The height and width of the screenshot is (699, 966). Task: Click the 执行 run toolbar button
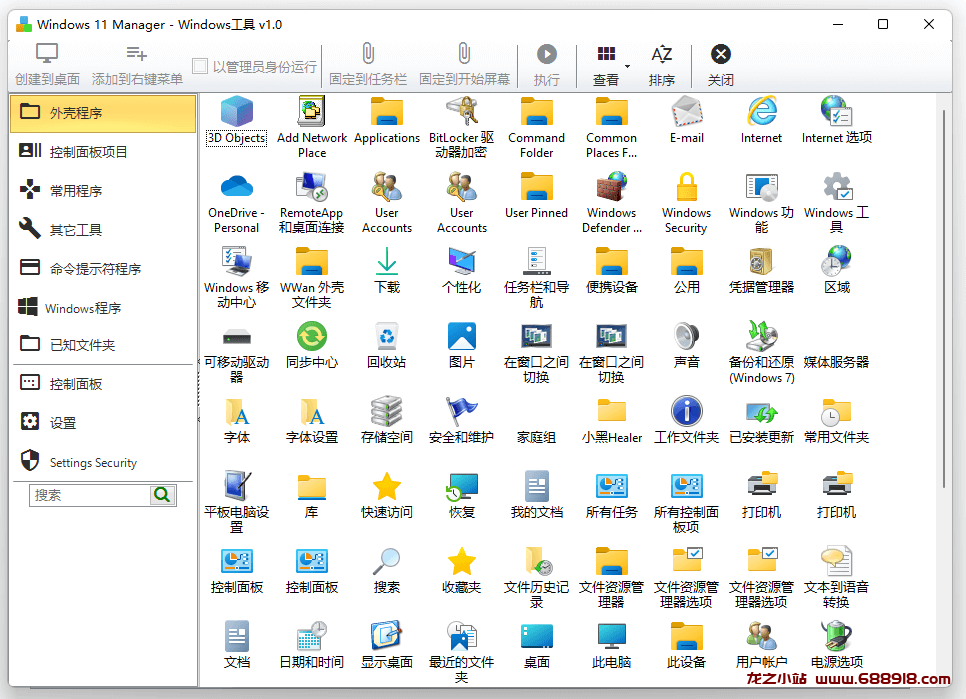[x=546, y=64]
